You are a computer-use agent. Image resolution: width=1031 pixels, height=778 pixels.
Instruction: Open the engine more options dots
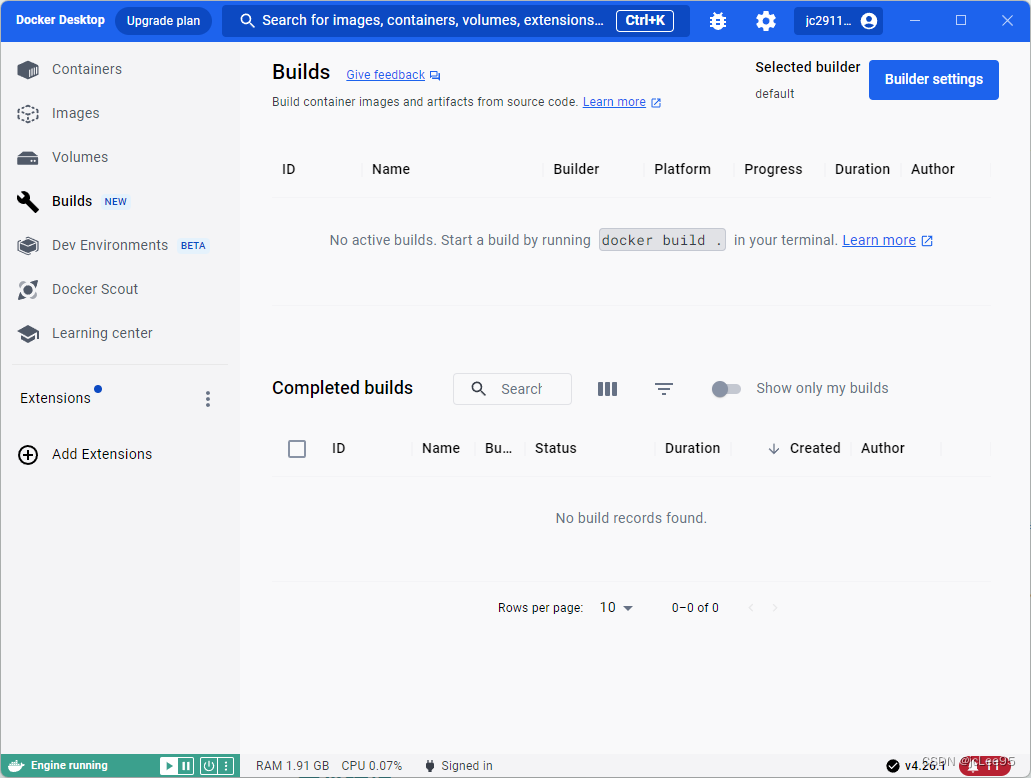point(226,766)
